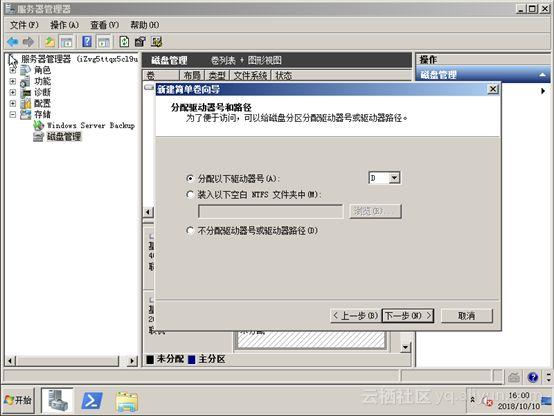
Task: Open the 操作(A) menu
Action: (64, 25)
